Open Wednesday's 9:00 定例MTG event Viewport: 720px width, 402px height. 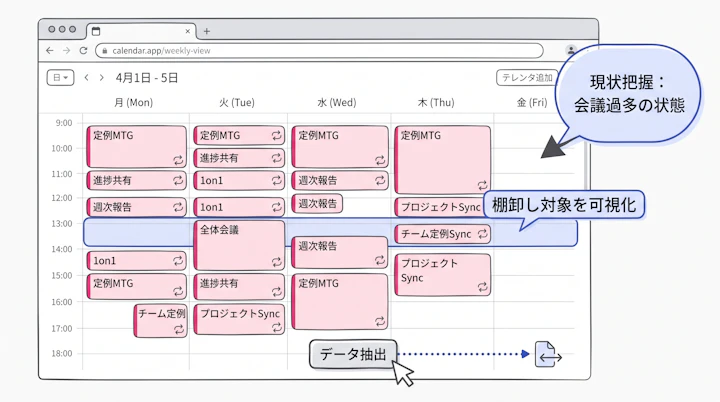340,147
